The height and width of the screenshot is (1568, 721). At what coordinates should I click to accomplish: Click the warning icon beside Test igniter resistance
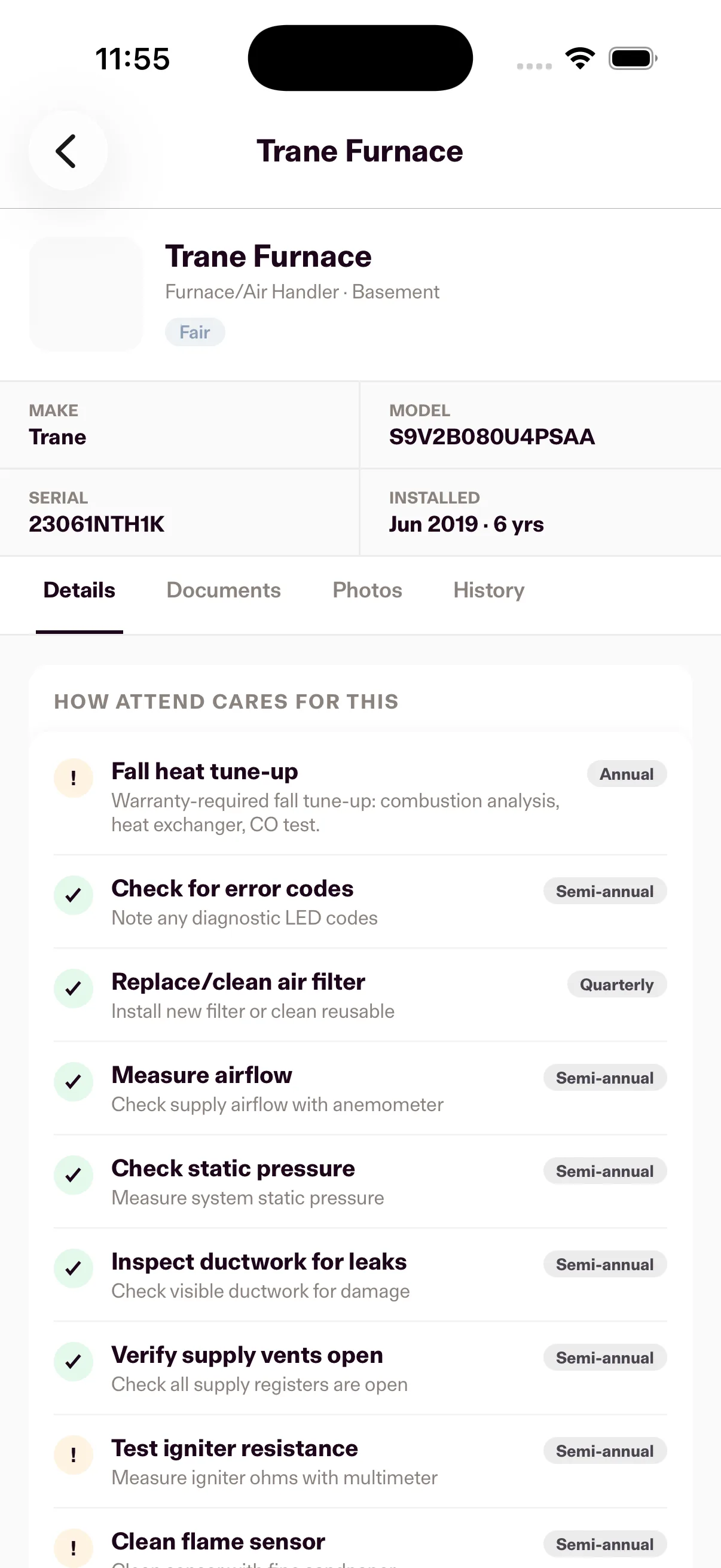(74, 1455)
